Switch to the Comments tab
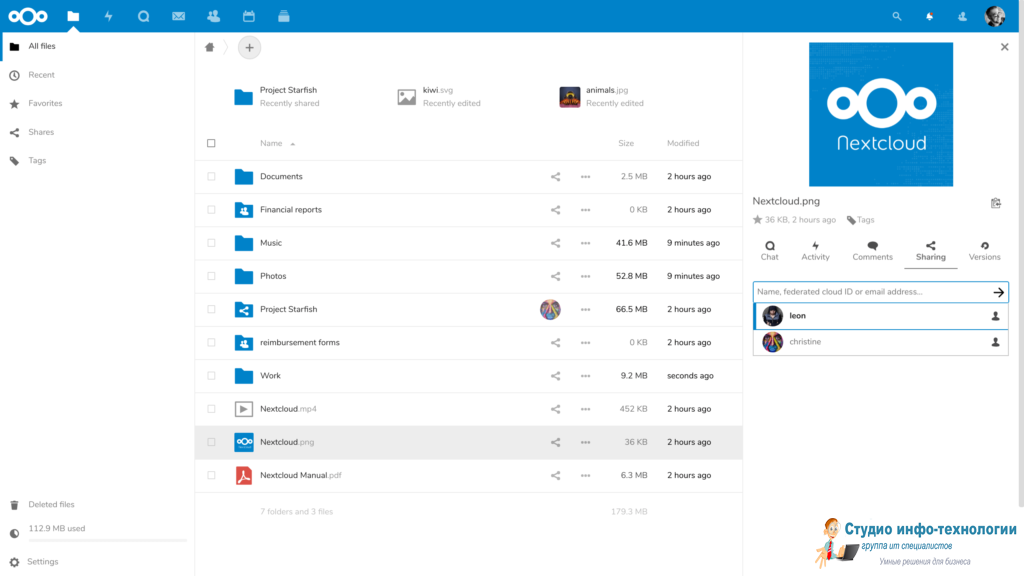This screenshot has height=576, width=1024. (872, 251)
